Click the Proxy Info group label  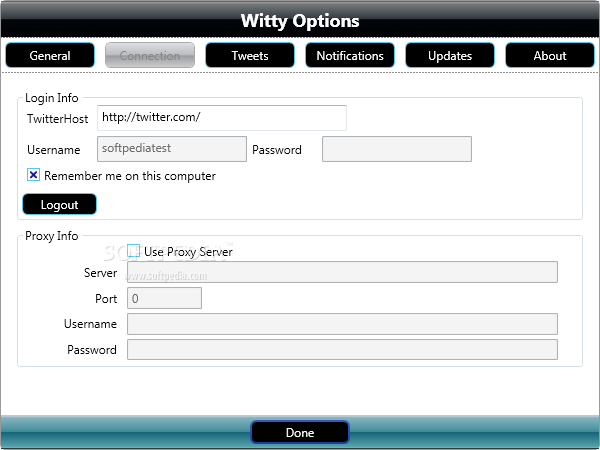[52, 236]
